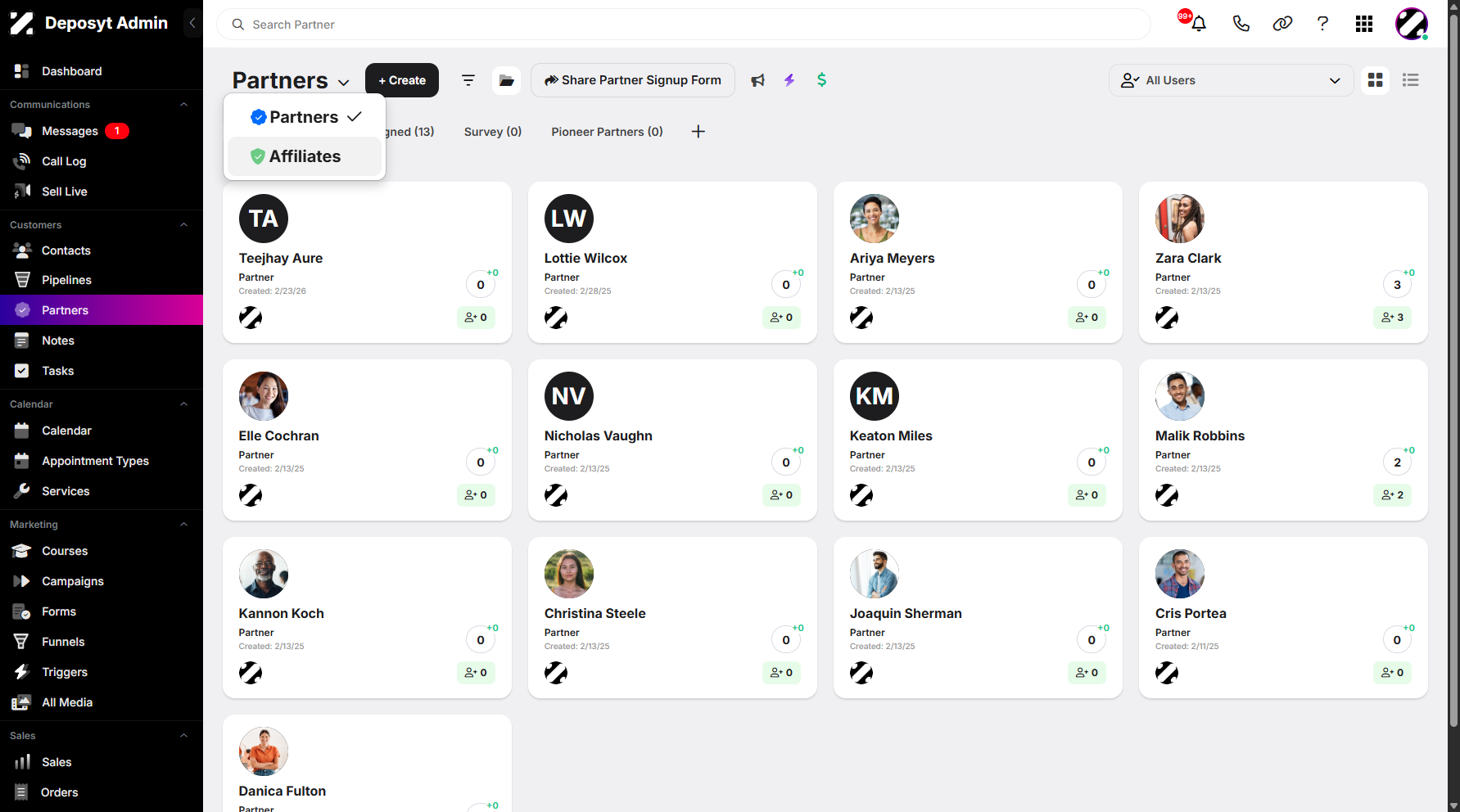Switch to grid card view
Image resolution: width=1460 pixels, height=812 pixels.
click(1376, 80)
